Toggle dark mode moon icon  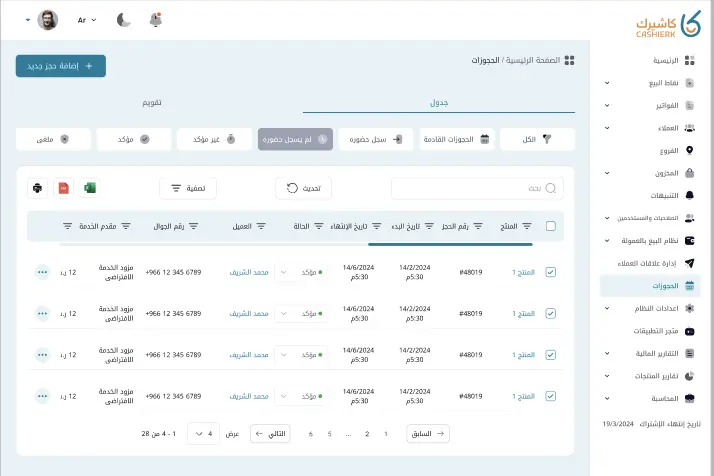123,20
